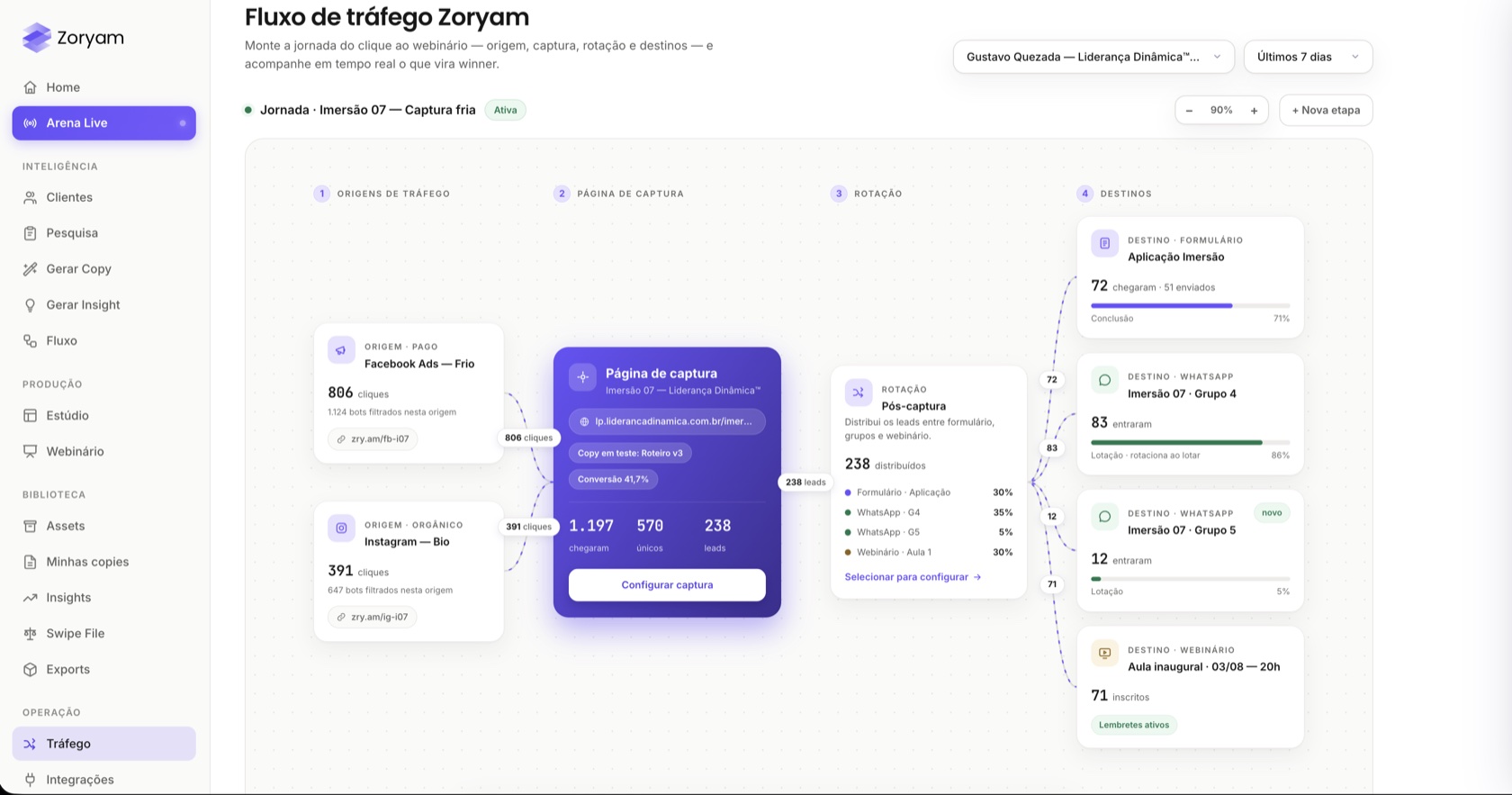The height and width of the screenshot is (795, 1512).
Task: Click the Webinário · Aula 1 brown dot
Action: pyautogui.click(x=848, y=552)
